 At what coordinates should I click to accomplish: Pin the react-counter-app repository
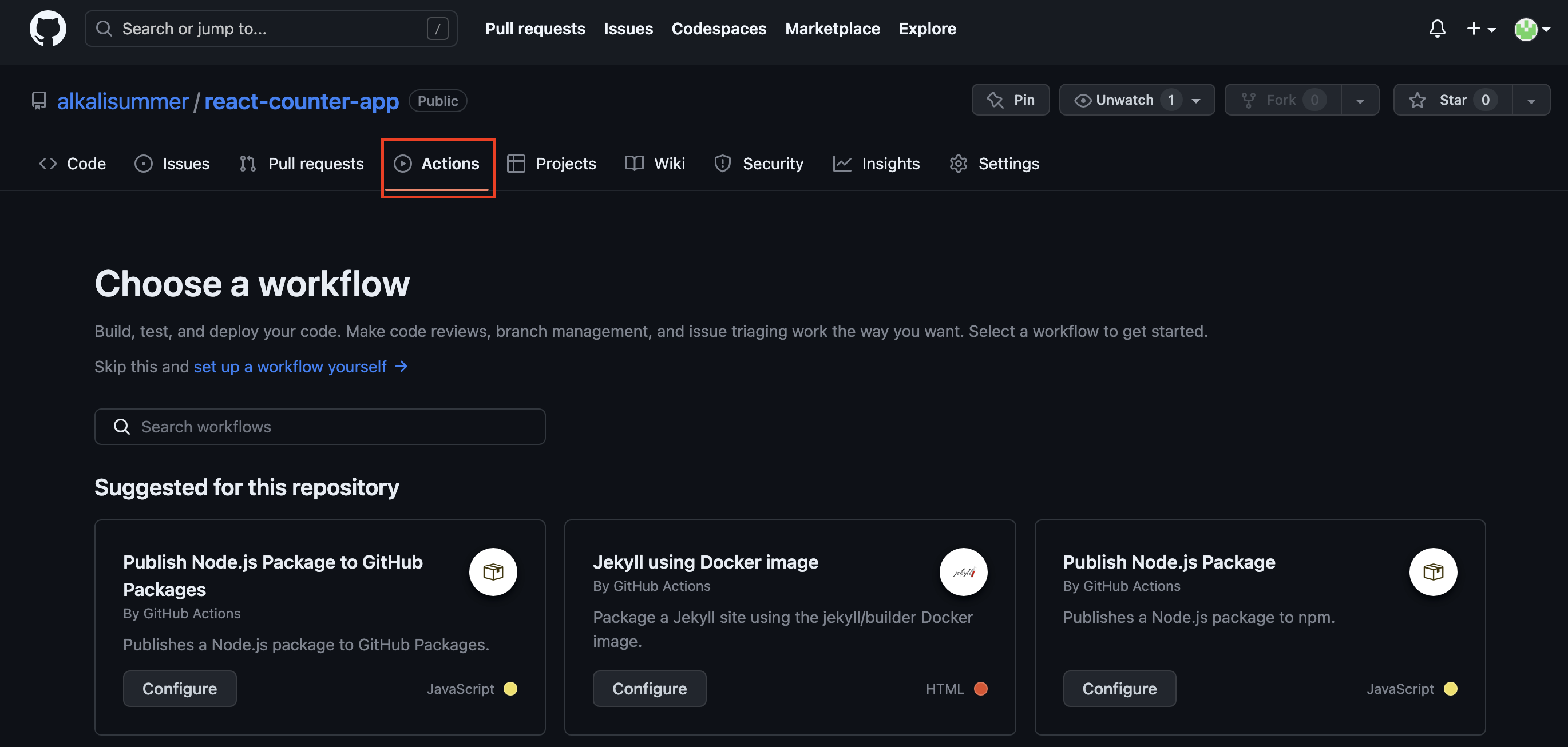tap(1011, 100)
